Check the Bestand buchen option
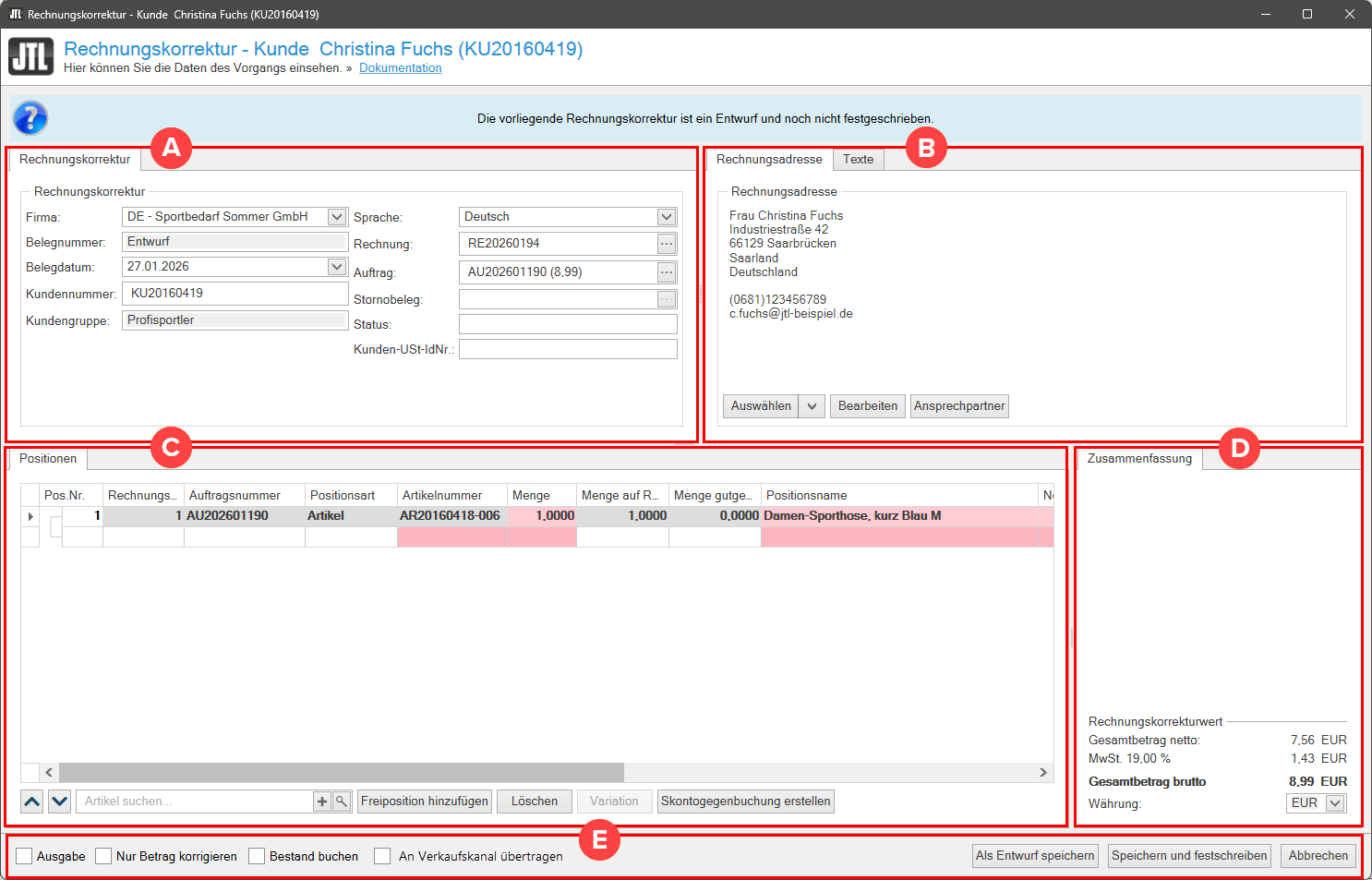This screenshot has height=880, width=1372. coord(257,856)
